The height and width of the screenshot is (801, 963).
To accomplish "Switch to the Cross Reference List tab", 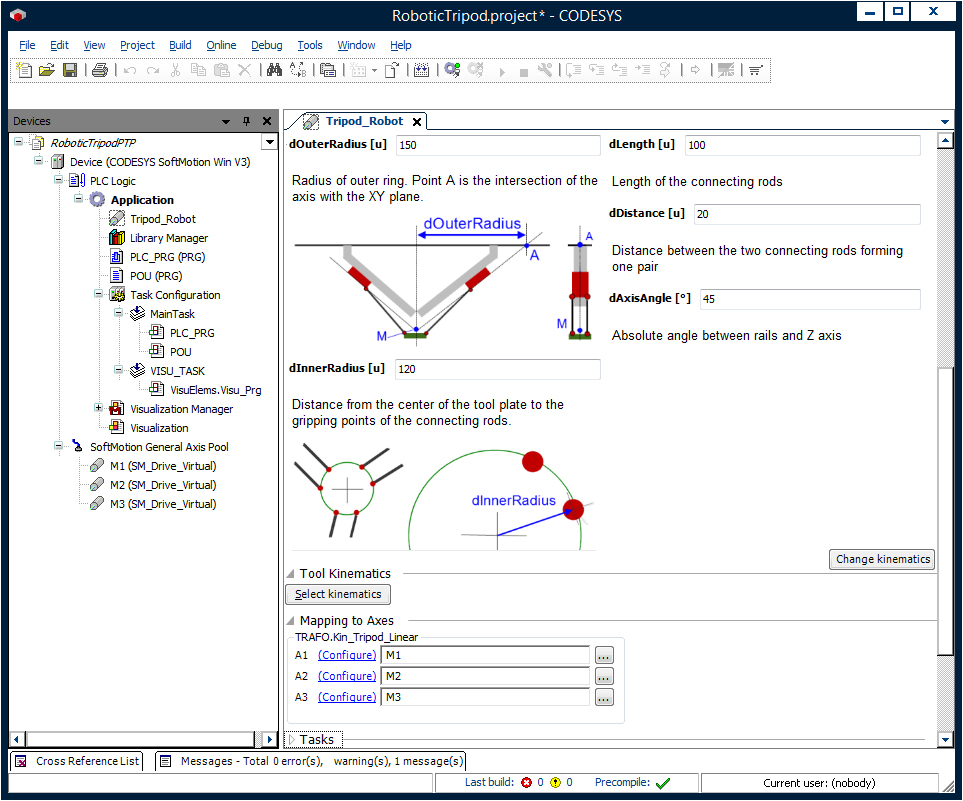I will (77, 761).
